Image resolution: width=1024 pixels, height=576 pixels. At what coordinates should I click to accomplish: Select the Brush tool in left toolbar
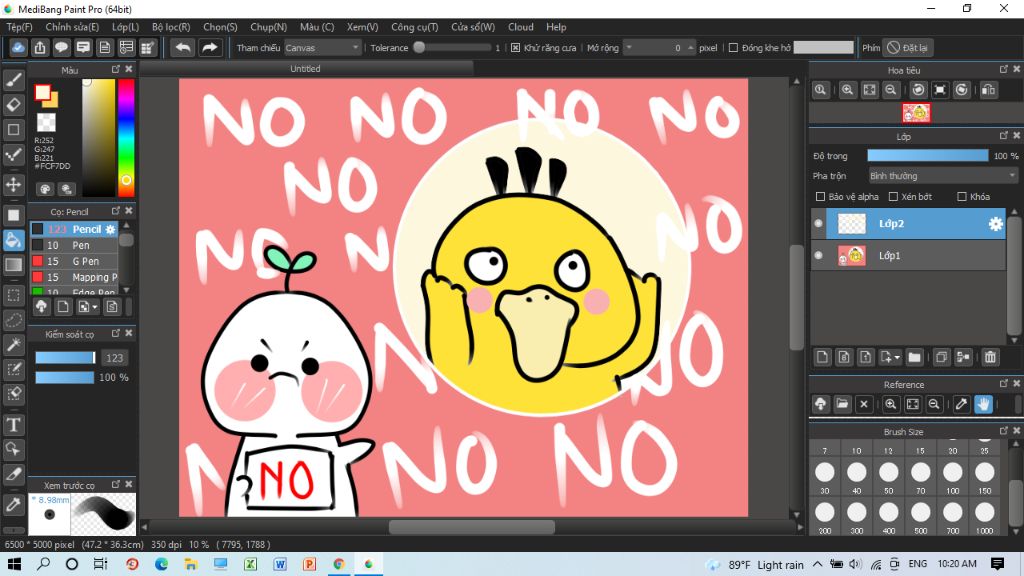point(14,80)
